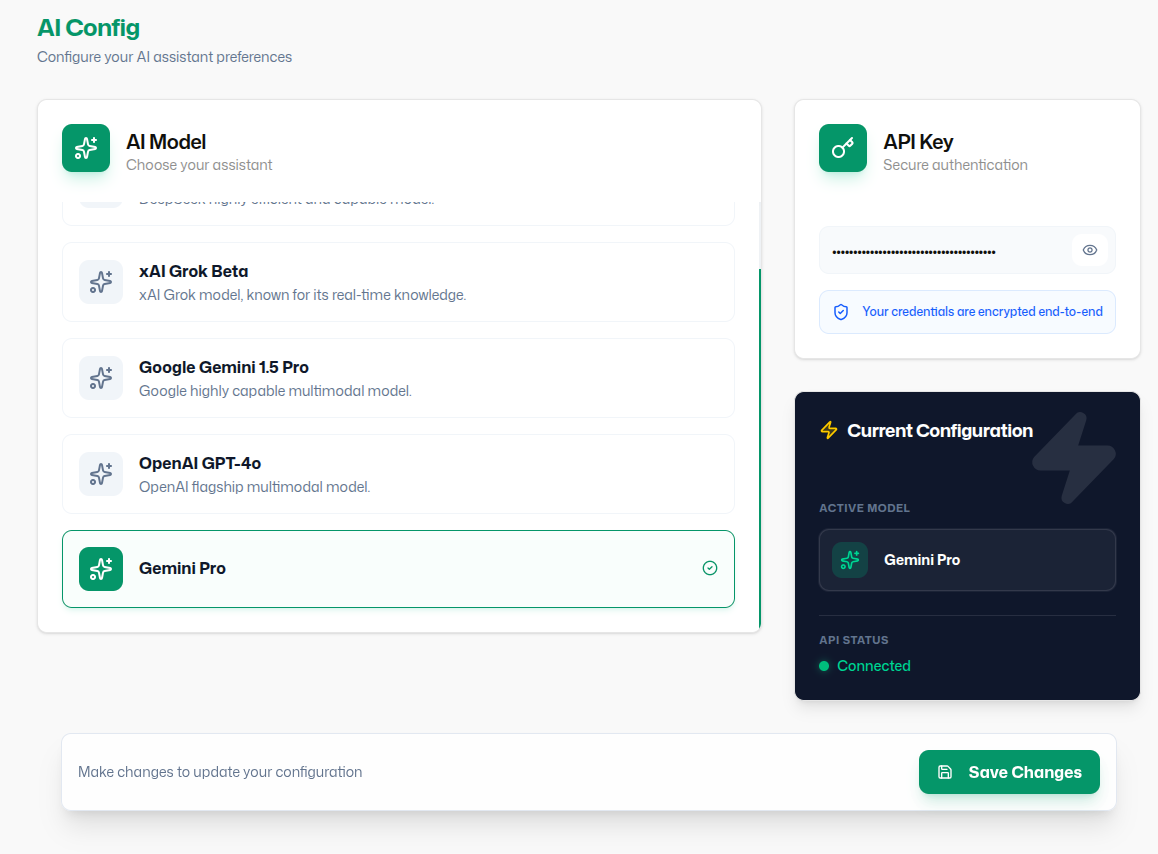Click the selected checkmark on Gemini Pro card
1158x854 pixels.
[710, 567]
